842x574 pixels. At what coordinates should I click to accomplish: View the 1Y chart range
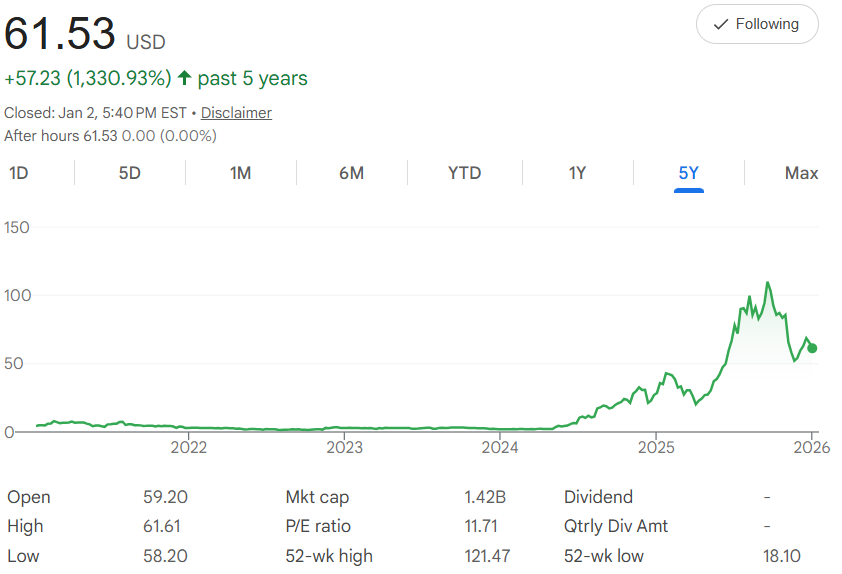[x=577, y=173]
